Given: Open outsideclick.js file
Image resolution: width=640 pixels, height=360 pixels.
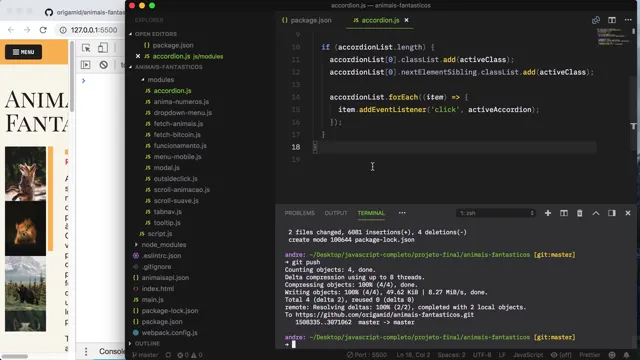Looking at the screenshot, I should pyautogui.click(x=176, y=179).
